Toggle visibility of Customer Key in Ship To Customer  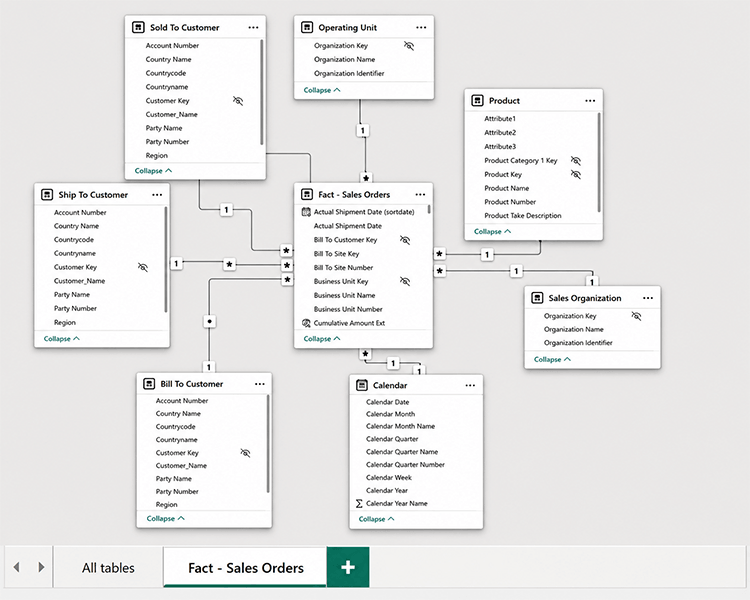point(143,267)
